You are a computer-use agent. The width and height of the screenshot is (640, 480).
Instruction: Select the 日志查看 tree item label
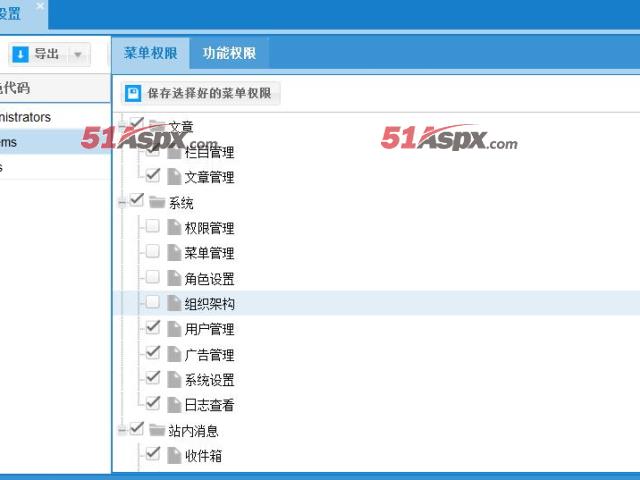pos(209,405)
